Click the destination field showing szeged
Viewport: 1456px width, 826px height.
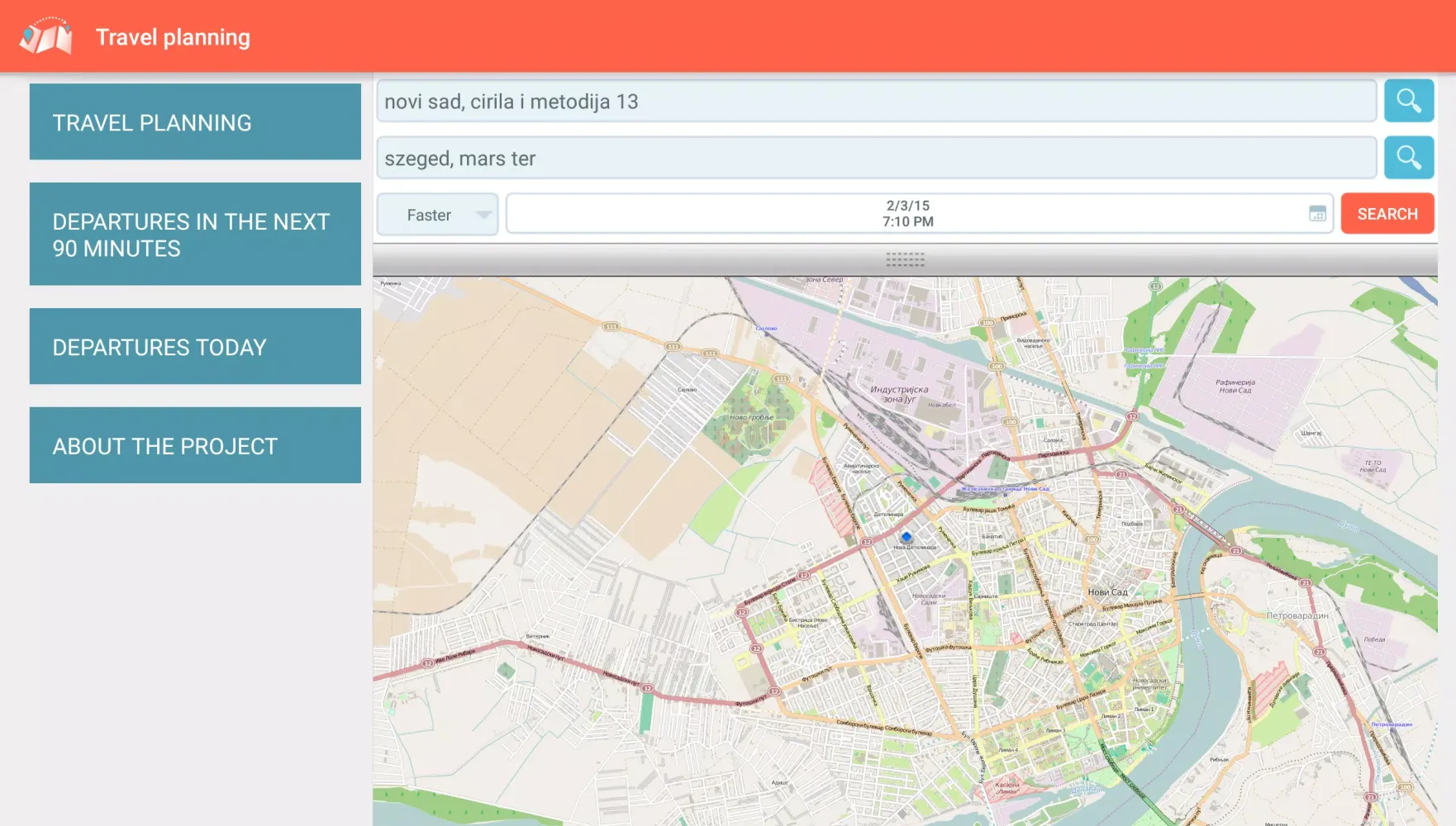click(876, 159)
